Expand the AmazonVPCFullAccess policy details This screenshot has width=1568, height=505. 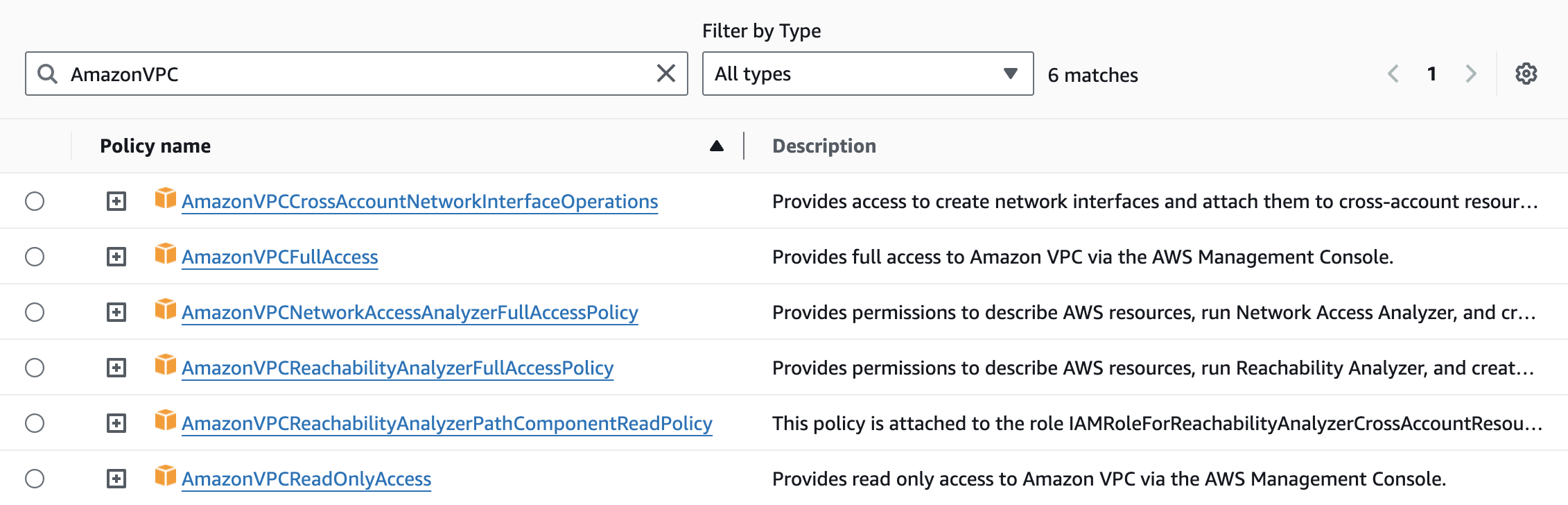tap(116, 257)
